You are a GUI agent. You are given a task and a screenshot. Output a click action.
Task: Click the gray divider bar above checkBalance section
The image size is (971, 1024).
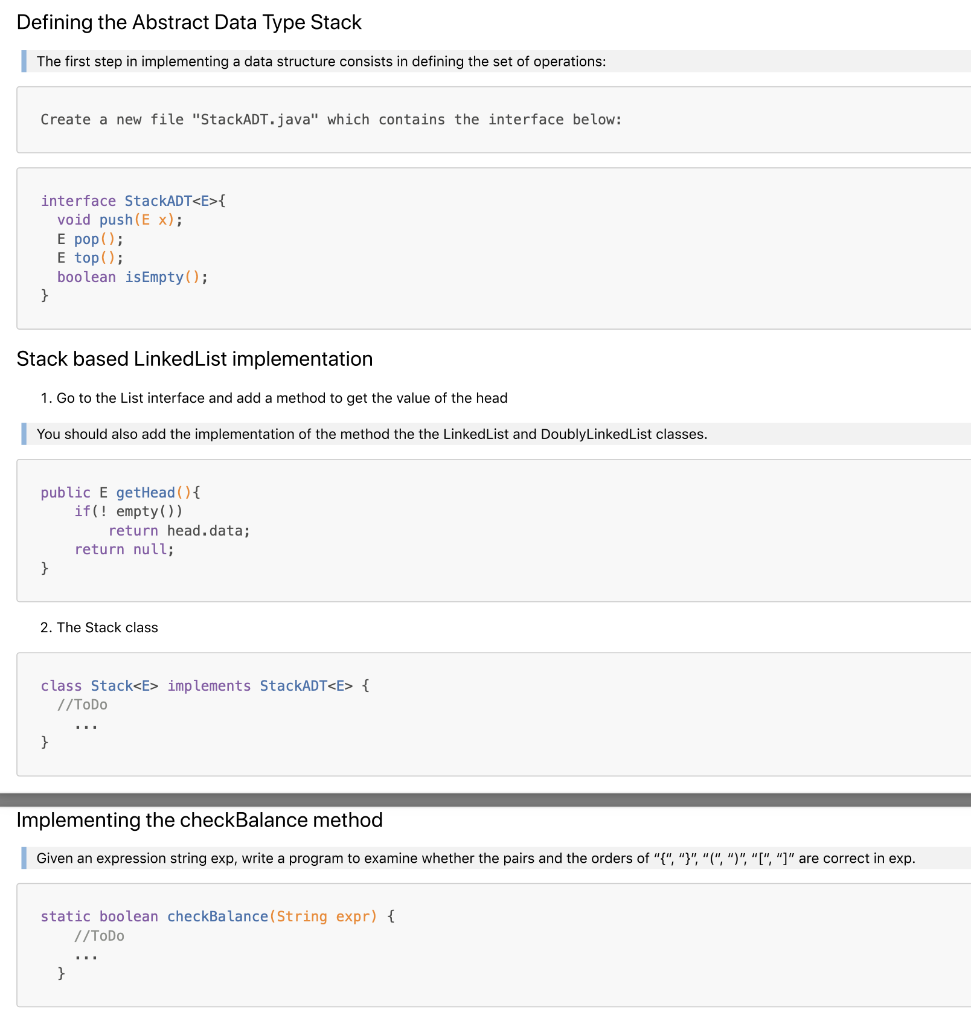click(485, 799)
